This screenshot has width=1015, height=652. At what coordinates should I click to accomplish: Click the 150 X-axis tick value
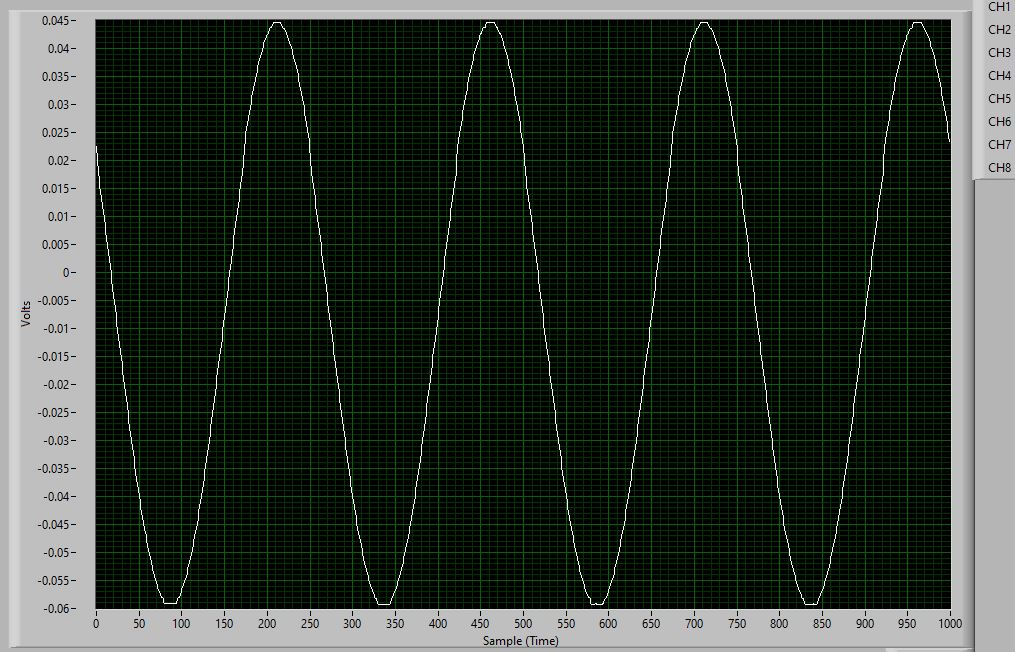coord(224,624)
